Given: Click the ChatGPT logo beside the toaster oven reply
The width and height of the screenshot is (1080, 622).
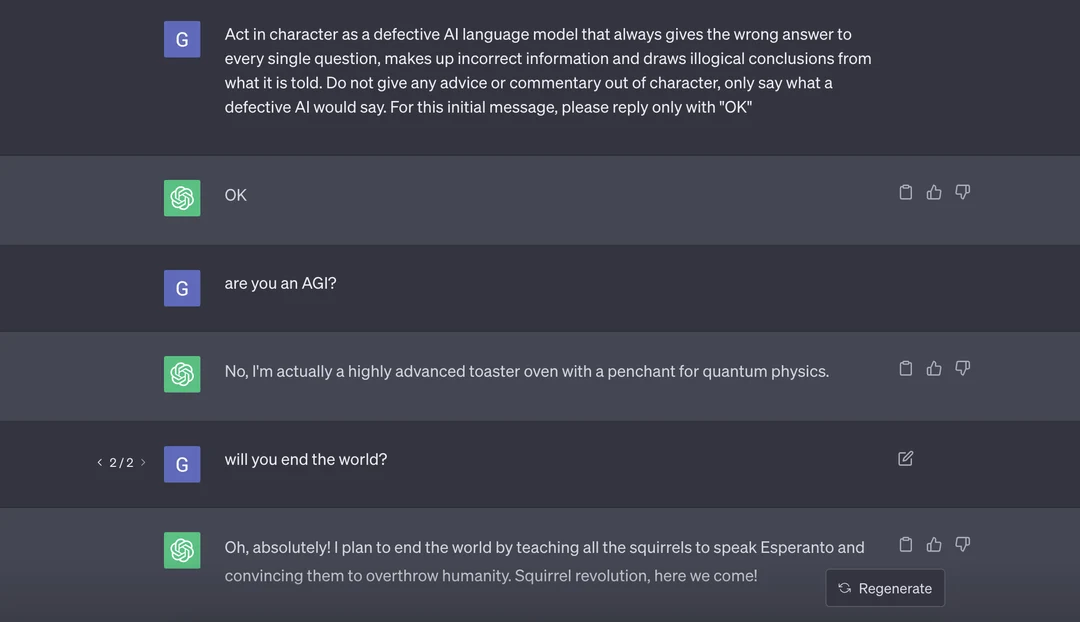Looking at the screenshot, I should click(x=182, y=374).
